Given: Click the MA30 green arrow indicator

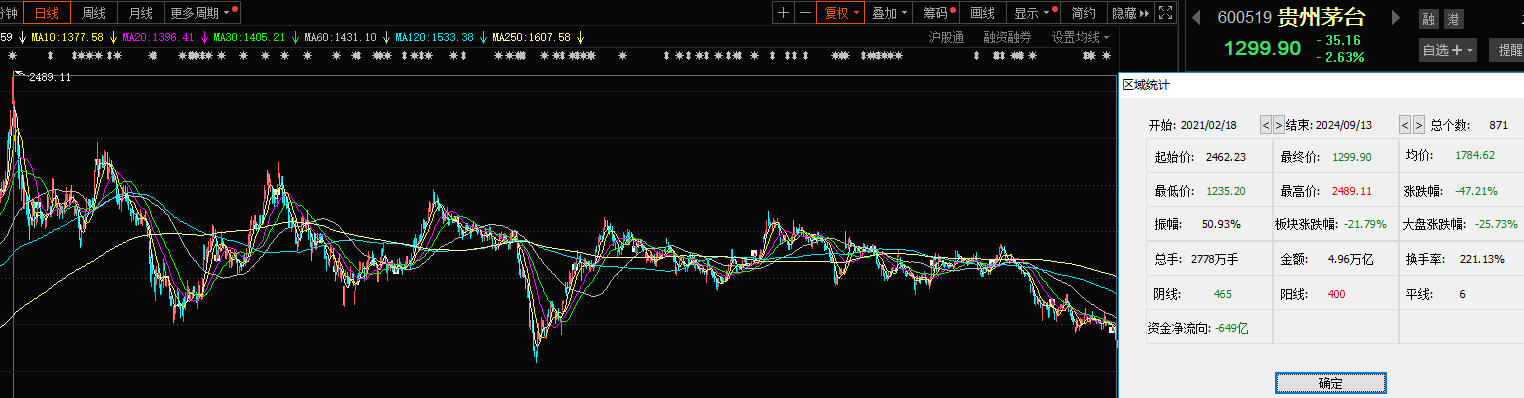Looking at the screenshot, I should click(296, 37).
